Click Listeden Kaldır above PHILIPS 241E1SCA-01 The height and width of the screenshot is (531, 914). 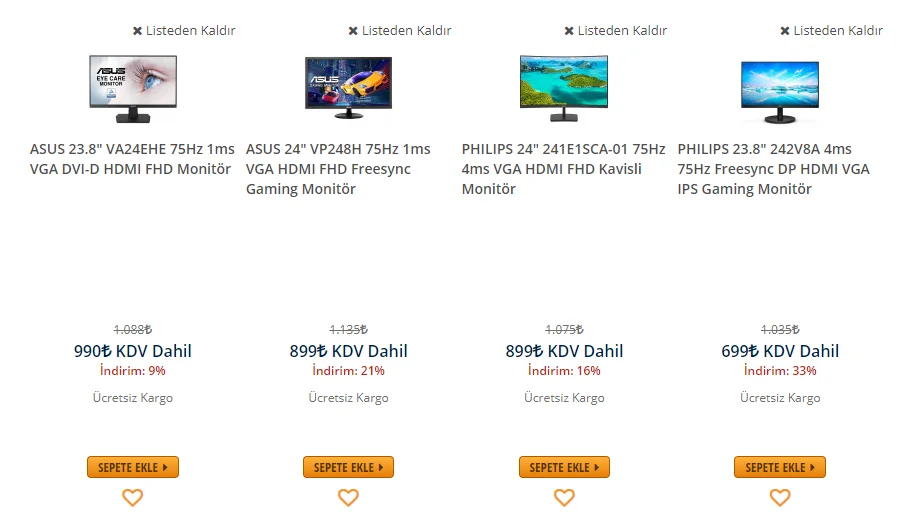coord(616,30)
